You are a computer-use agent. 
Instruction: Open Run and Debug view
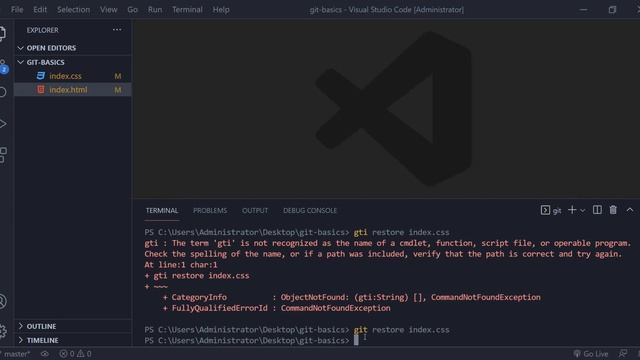coord(3,124)
